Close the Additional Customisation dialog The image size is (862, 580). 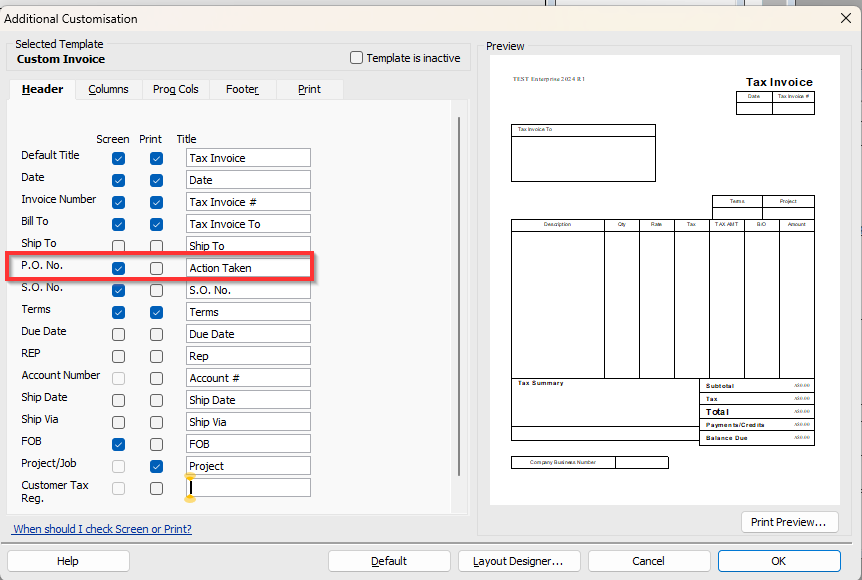846,18
